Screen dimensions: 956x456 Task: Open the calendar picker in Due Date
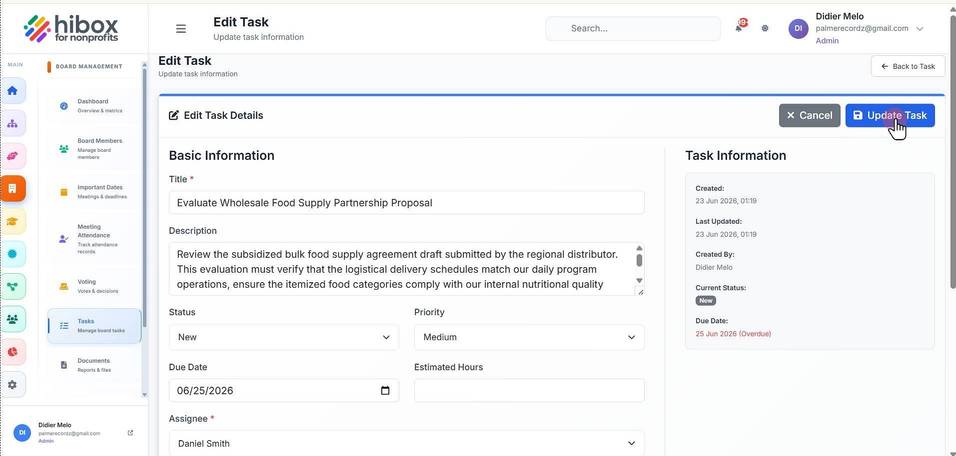click(385, 390)
